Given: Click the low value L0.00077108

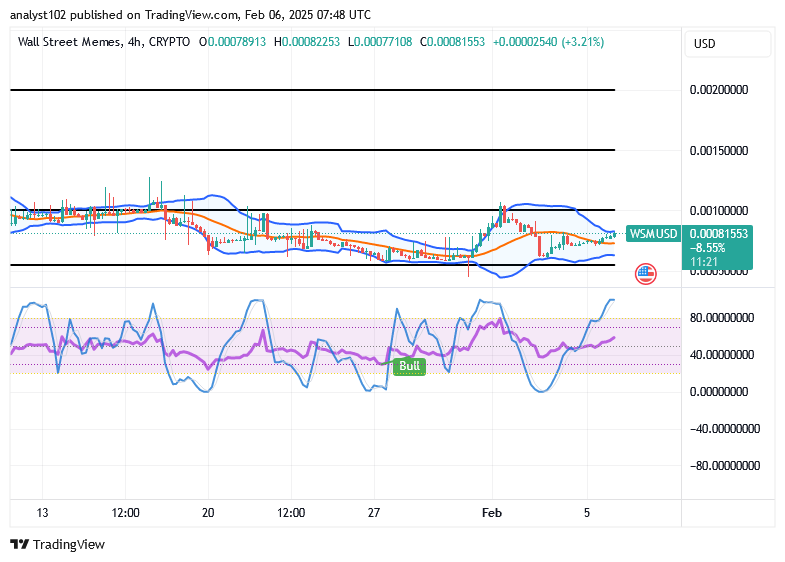Looking at the screenshot, I should (x=380, y=42).
